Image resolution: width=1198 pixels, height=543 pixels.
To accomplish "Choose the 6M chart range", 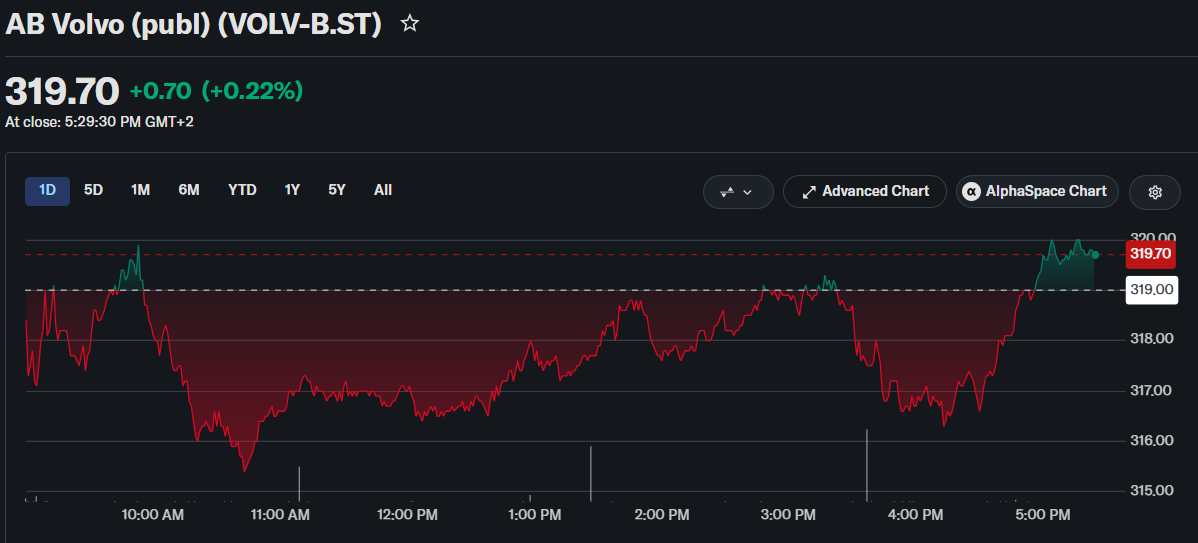I will pos(189,191).
